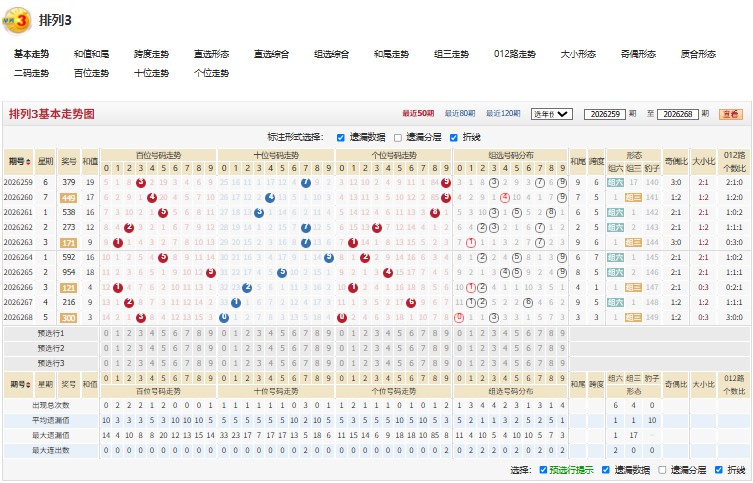Open the 和值和尾 tab
Viewport: 753px width, 483px height.
pos(91,54)
